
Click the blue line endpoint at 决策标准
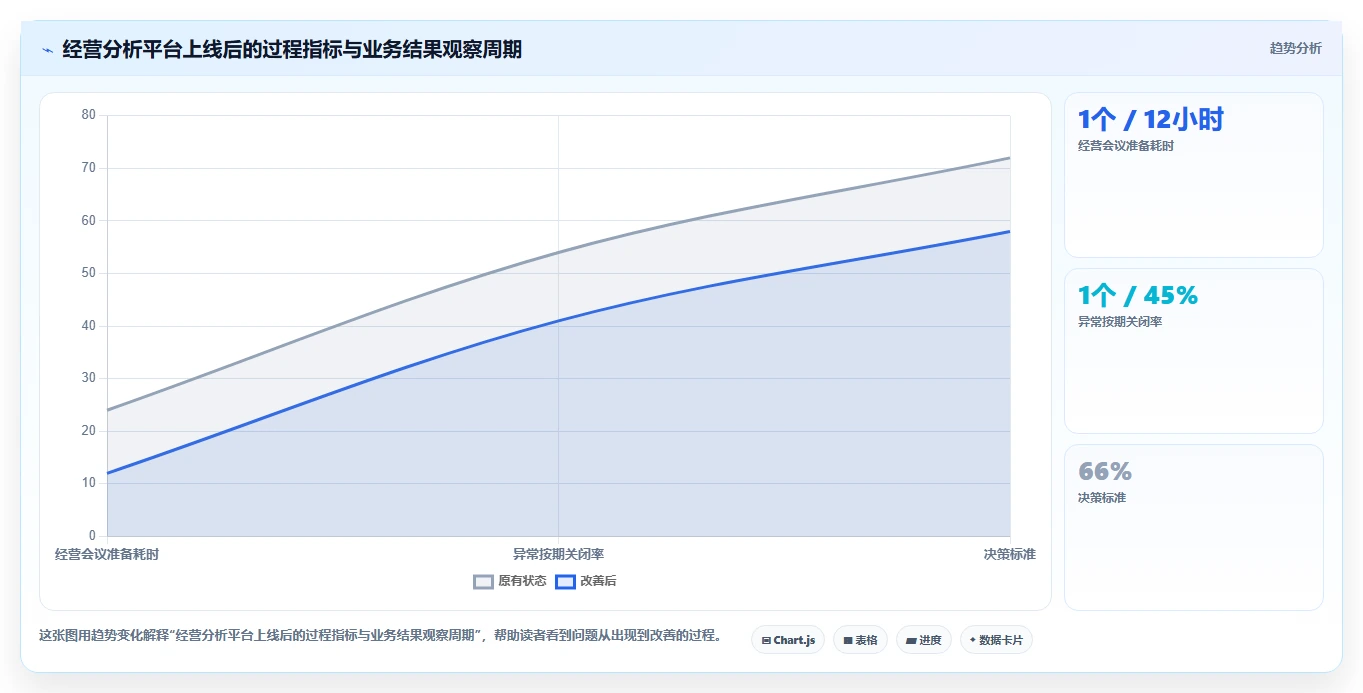1010,231
